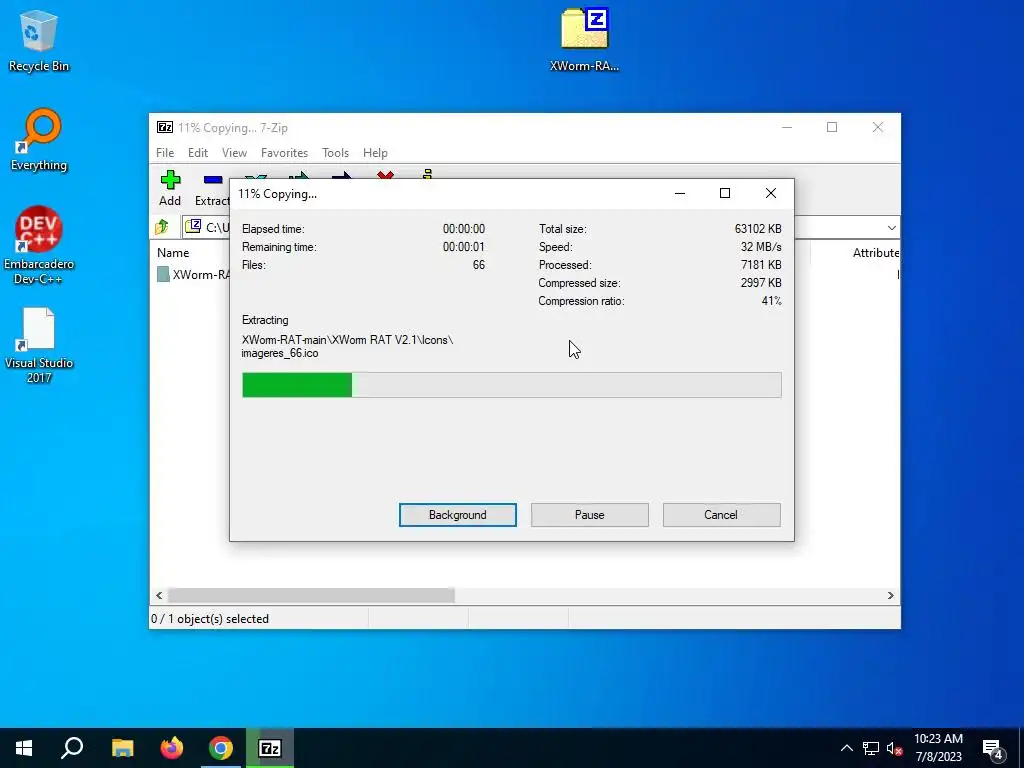The image size is (1024, 768).
Task: Cancel the copying operation
Action: 721,515
